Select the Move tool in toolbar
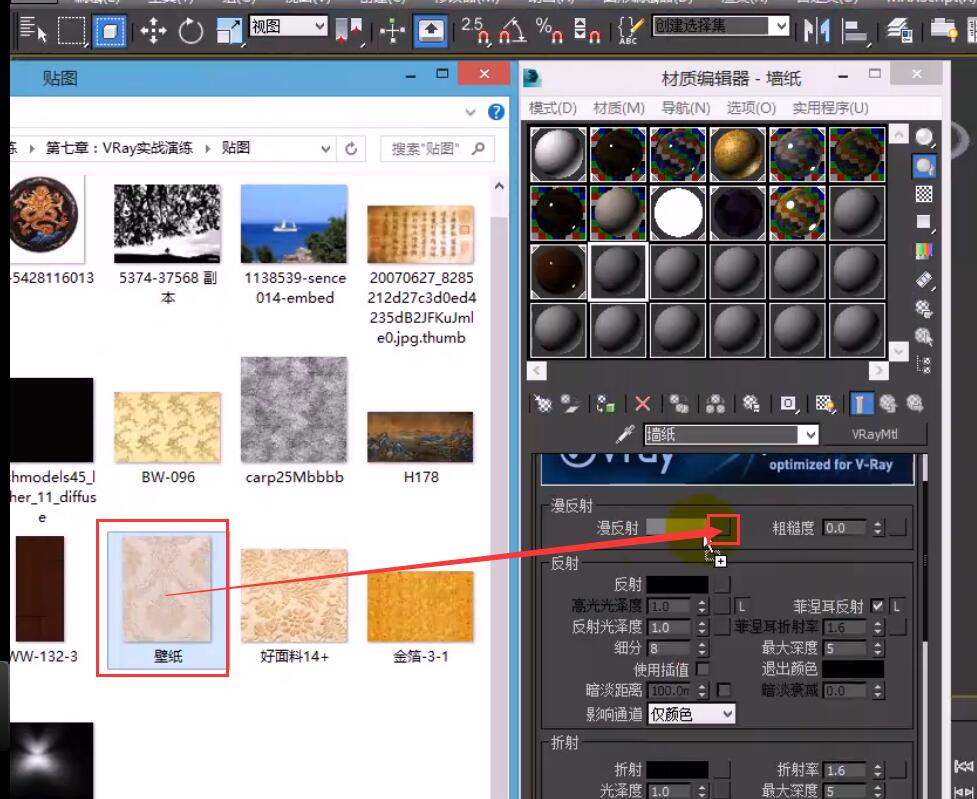977x799 pixels. point(153,32)
